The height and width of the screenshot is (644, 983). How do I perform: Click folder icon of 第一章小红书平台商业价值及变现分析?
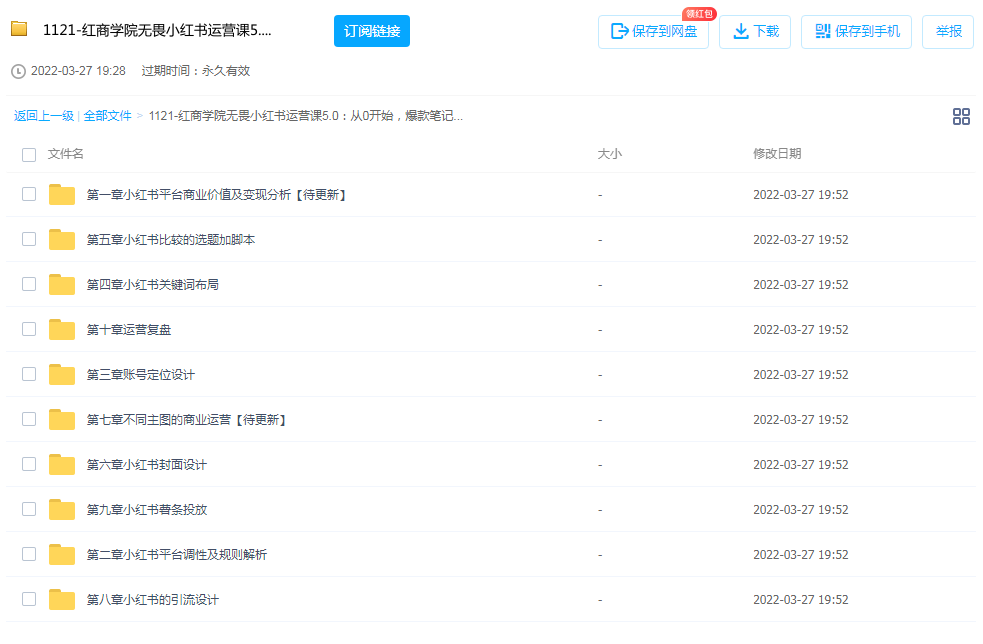(62, 194)
